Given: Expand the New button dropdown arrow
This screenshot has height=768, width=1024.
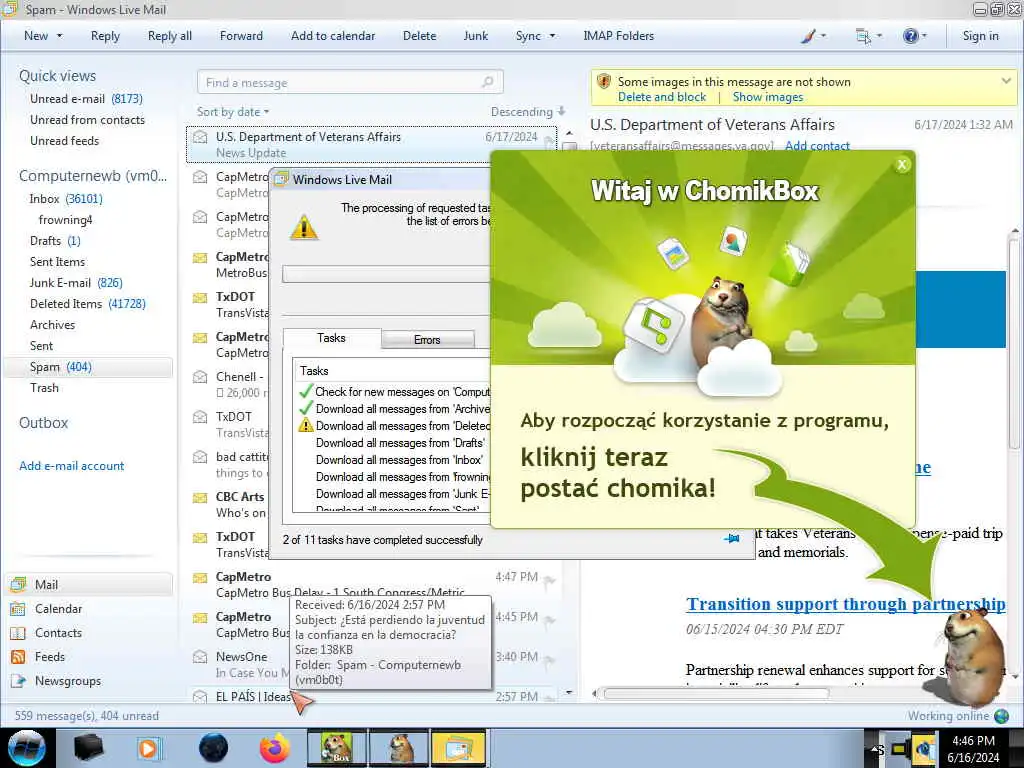Looking at the screenshot, I should (60, 36).
